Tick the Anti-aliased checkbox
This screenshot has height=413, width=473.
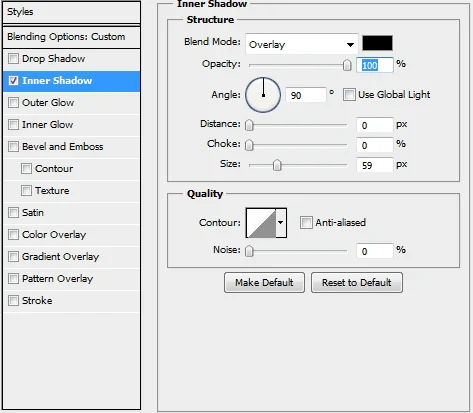point(306,222)
